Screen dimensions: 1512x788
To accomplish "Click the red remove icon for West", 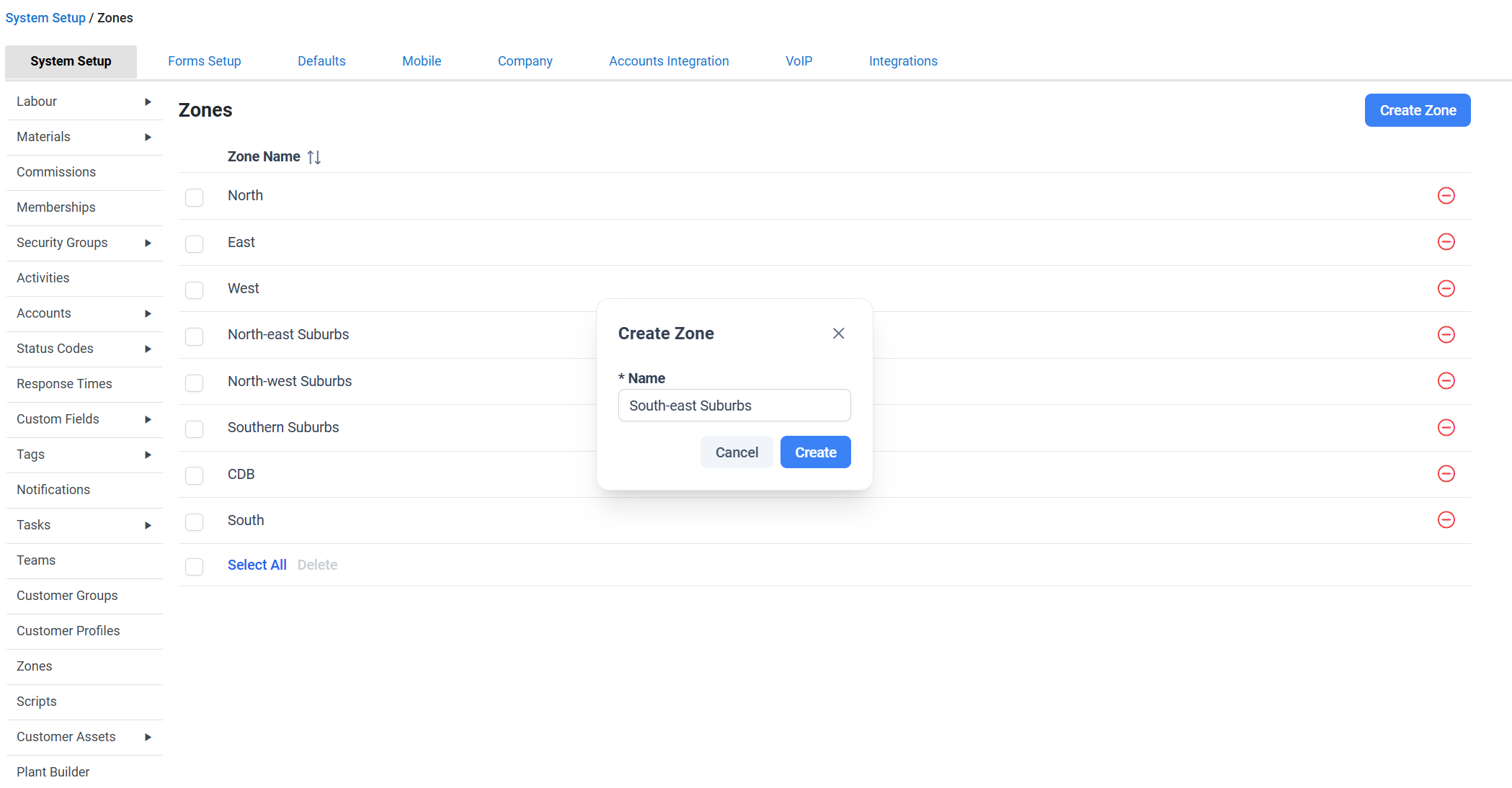I will 1446,289.
